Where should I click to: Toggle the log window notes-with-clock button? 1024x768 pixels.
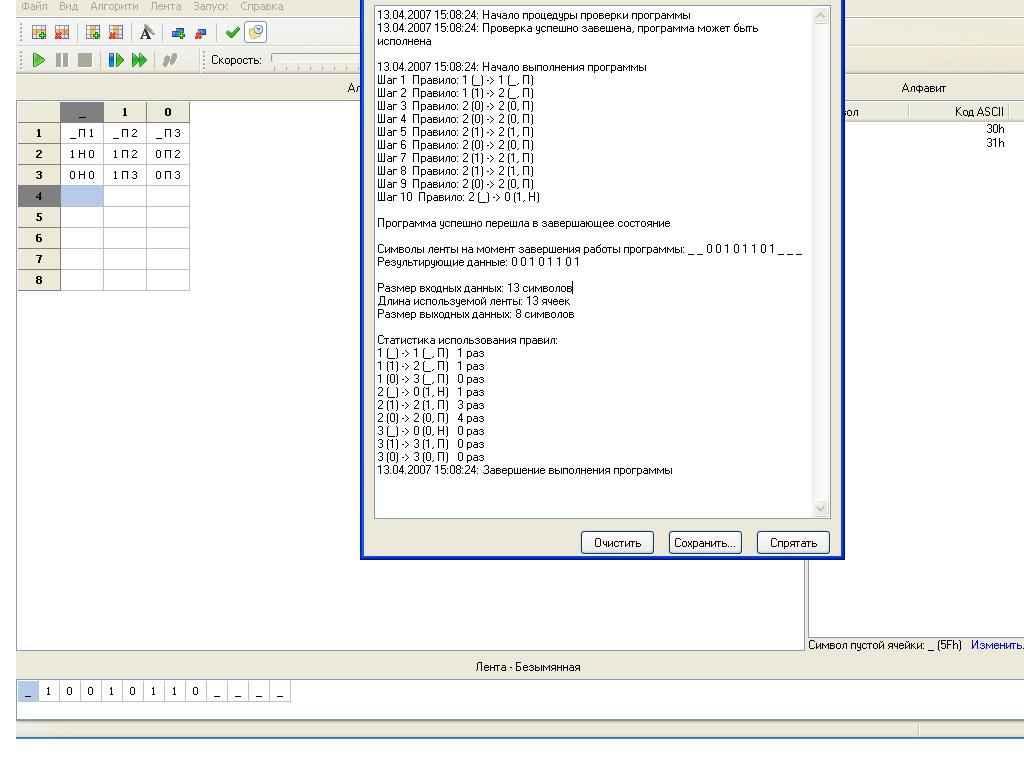(x=256, y=33)
